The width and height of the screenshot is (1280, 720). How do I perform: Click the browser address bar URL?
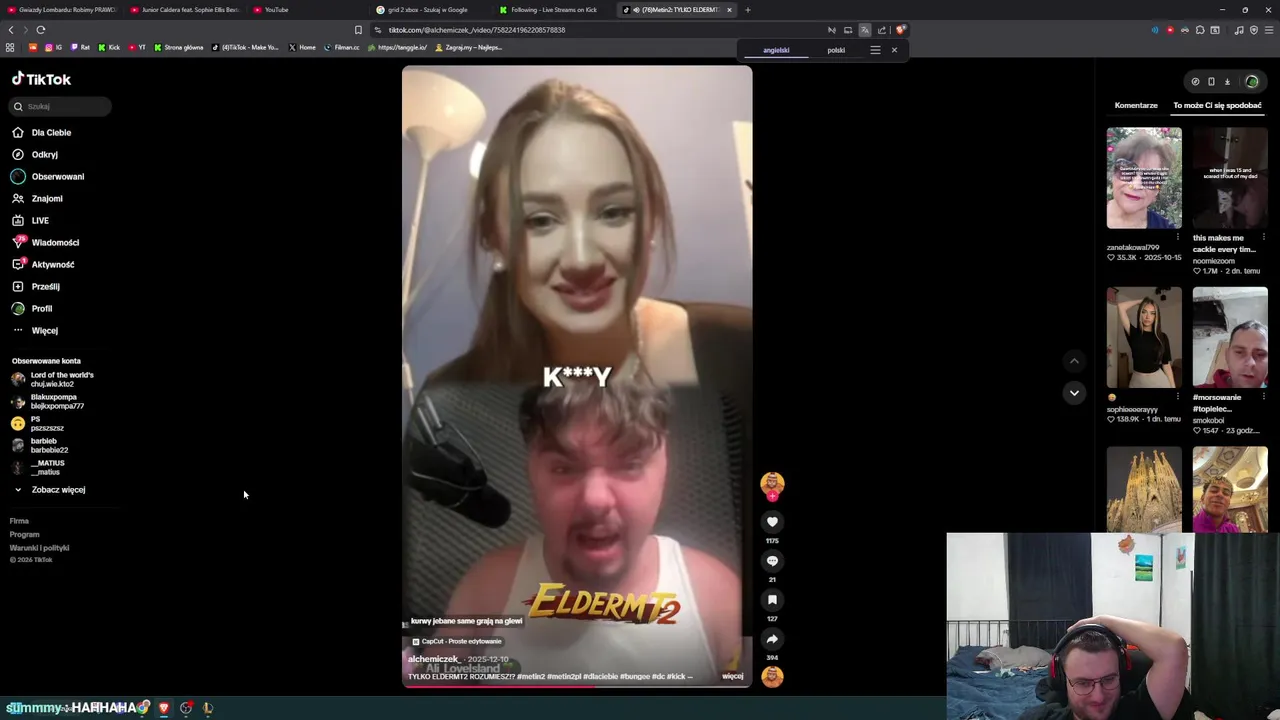click(477, 30)
